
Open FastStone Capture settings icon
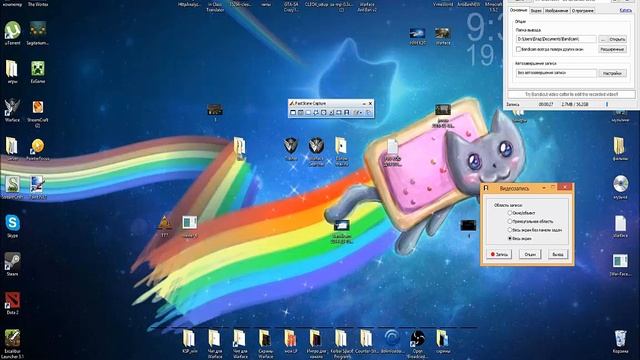[369, 112]
